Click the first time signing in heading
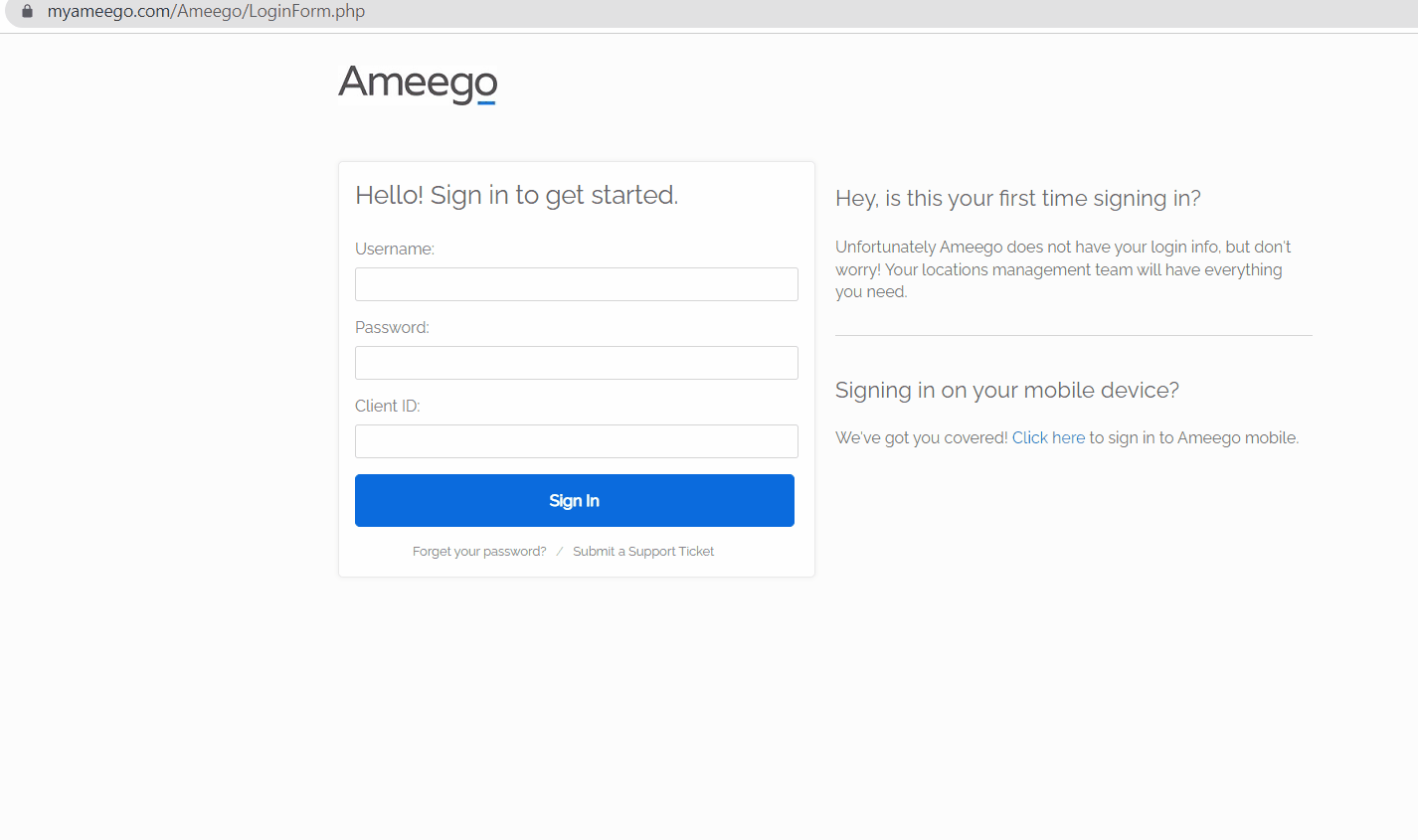Viewport: 1418px width, 840px height. 1017,198
